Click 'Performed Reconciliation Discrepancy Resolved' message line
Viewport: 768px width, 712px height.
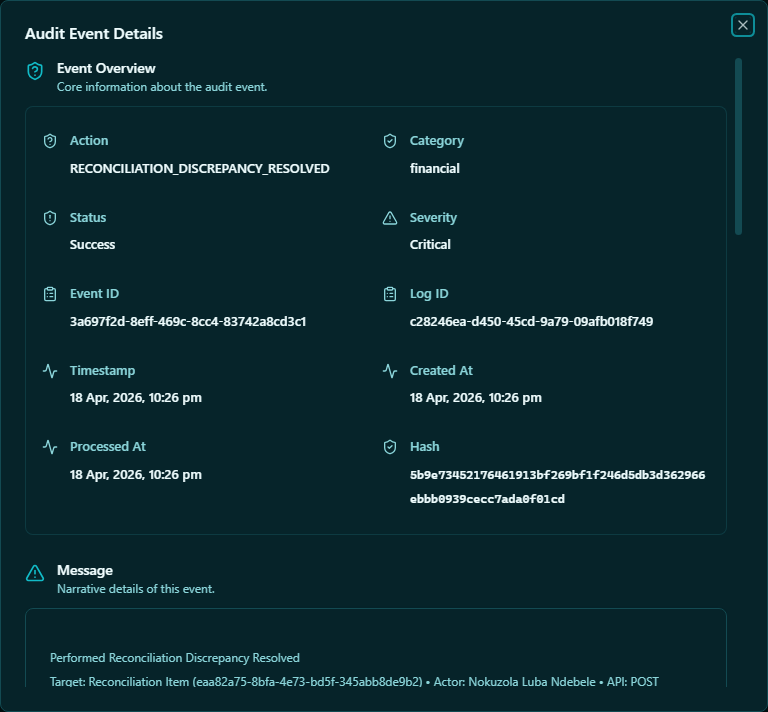click(x=174, y=658)
